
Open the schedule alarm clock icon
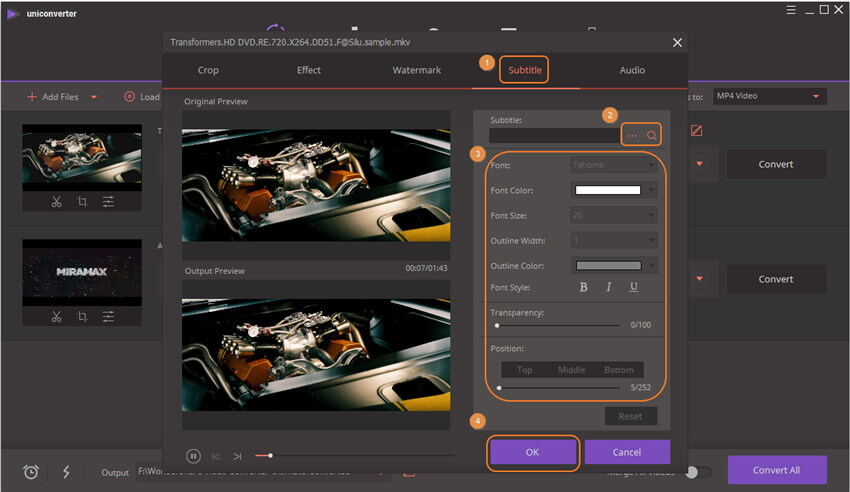pos(31,472)
